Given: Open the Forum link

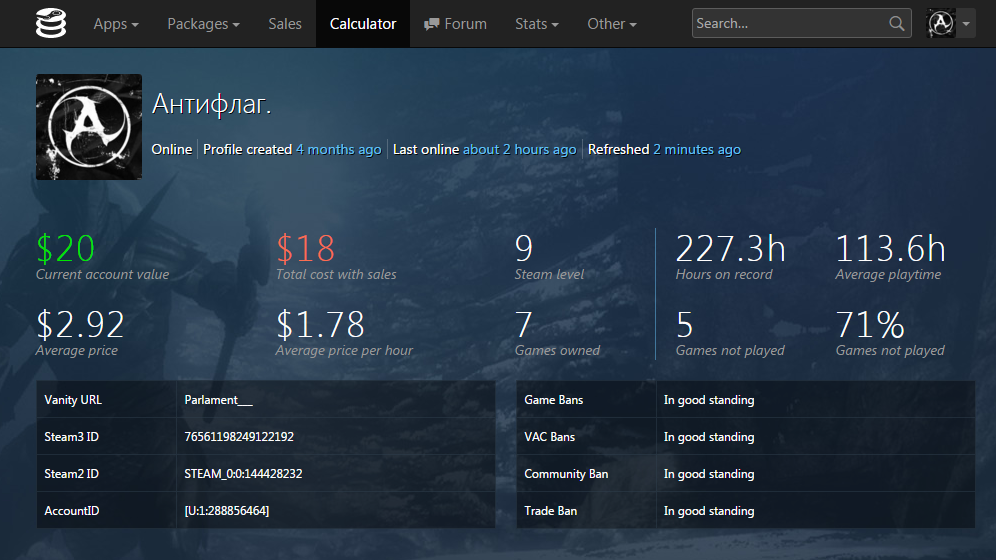Looking at the screenshot, I should [x=455, y=23].
